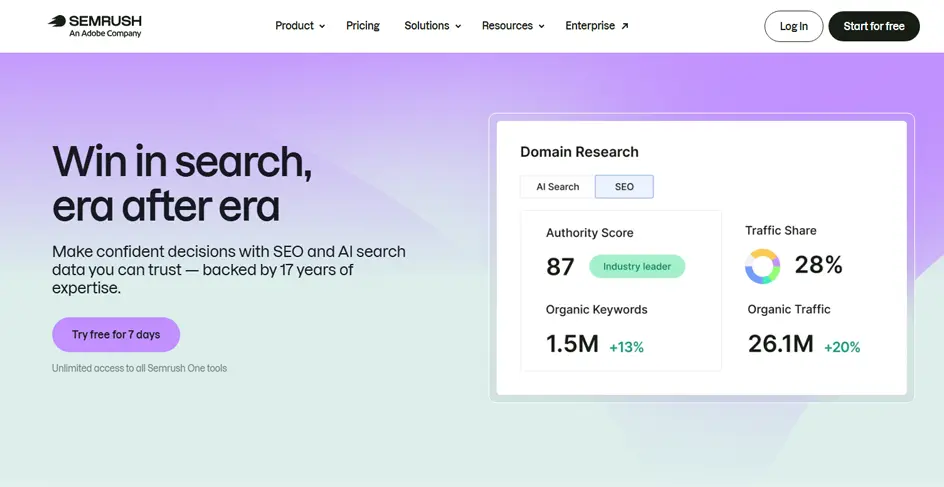Switch to the AI Search tab
The image size is (944, 487).
pyautogui.click(x=557, y=187)
